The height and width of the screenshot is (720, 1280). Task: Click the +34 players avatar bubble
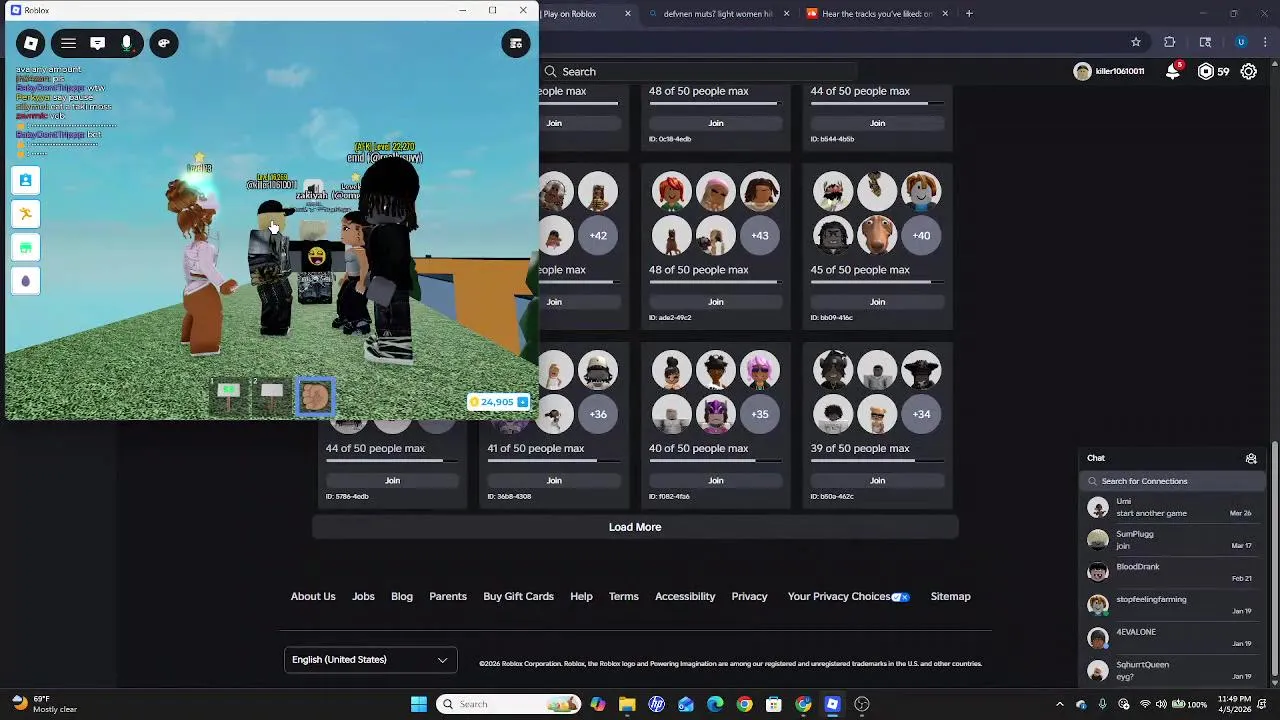pos(921,414)
